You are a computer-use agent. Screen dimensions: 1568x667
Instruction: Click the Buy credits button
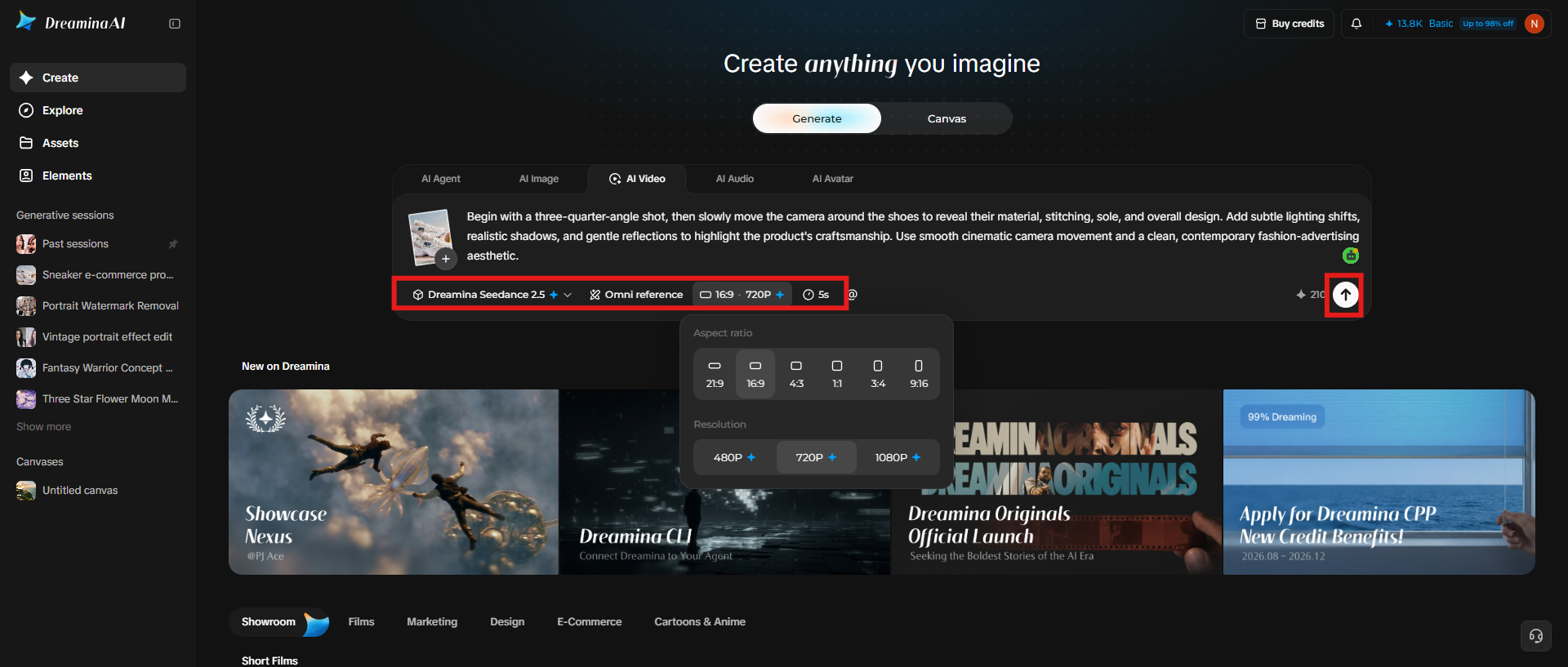(1290, 24)
